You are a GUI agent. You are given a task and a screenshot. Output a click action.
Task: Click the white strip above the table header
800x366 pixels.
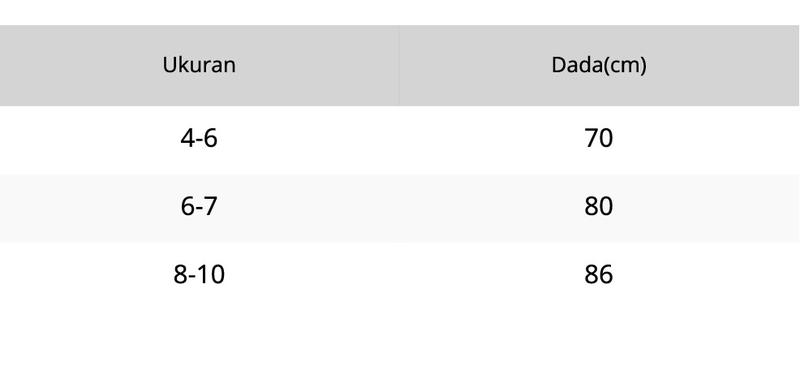(400, 12)
